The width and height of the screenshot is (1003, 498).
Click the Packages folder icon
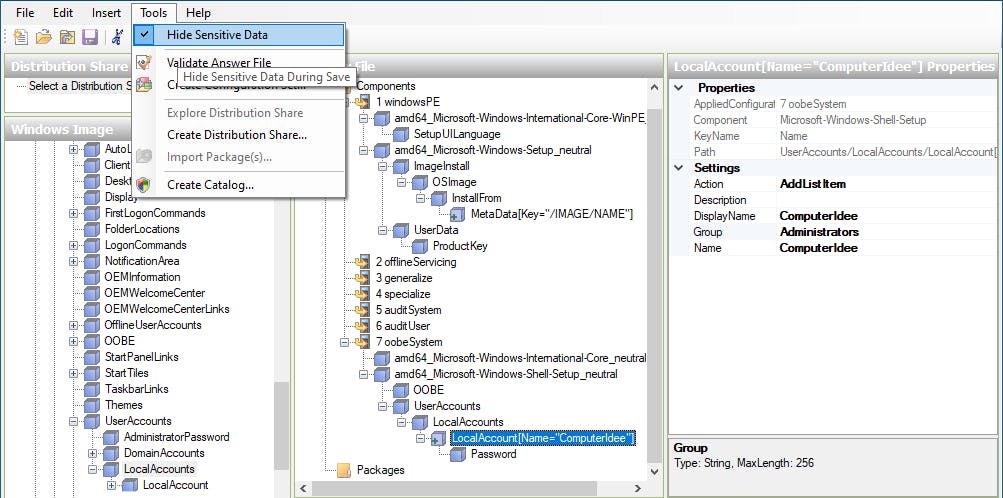(344, 470)
